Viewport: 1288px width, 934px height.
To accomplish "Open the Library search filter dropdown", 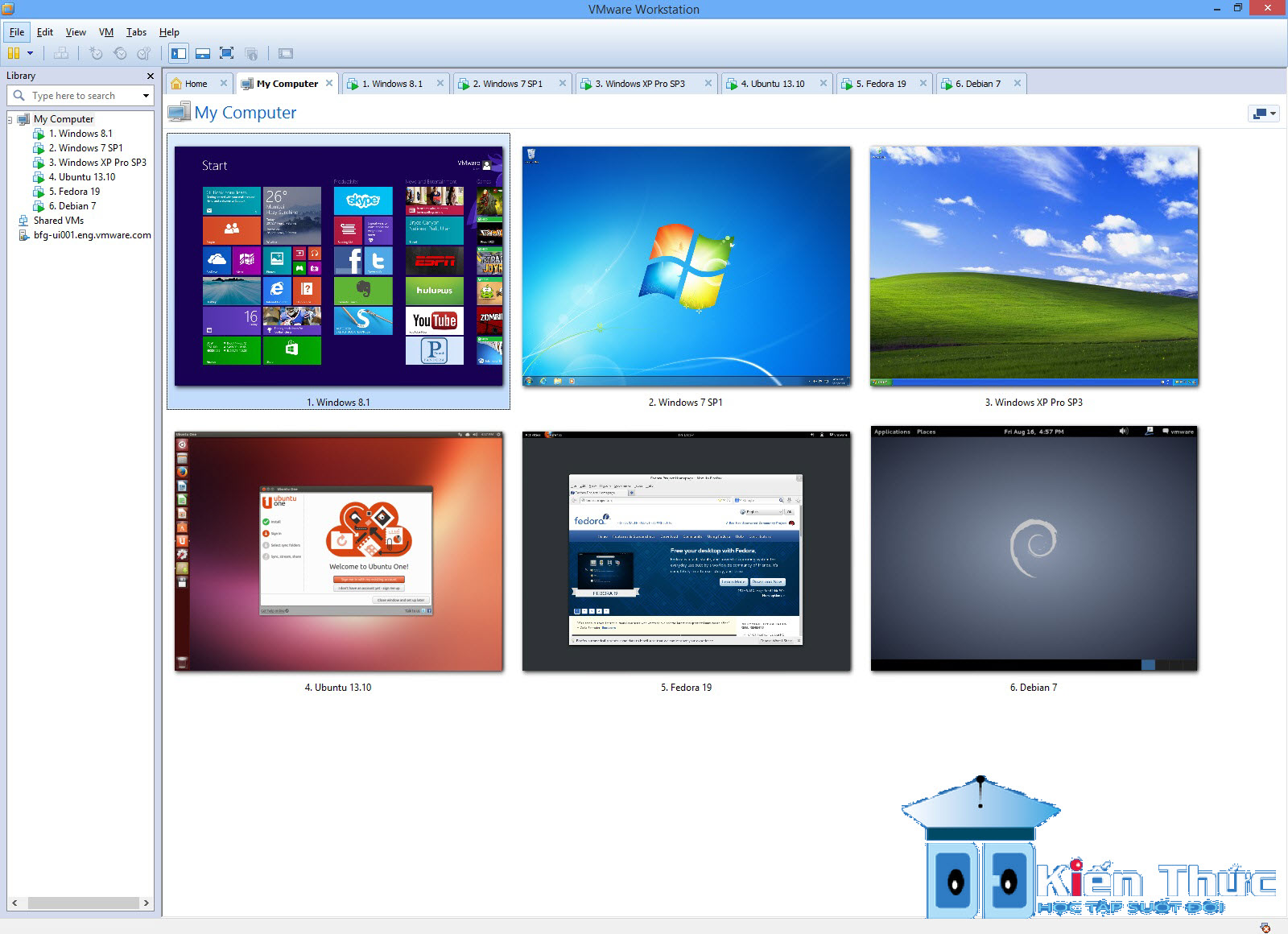I will (x=146, y=96).
